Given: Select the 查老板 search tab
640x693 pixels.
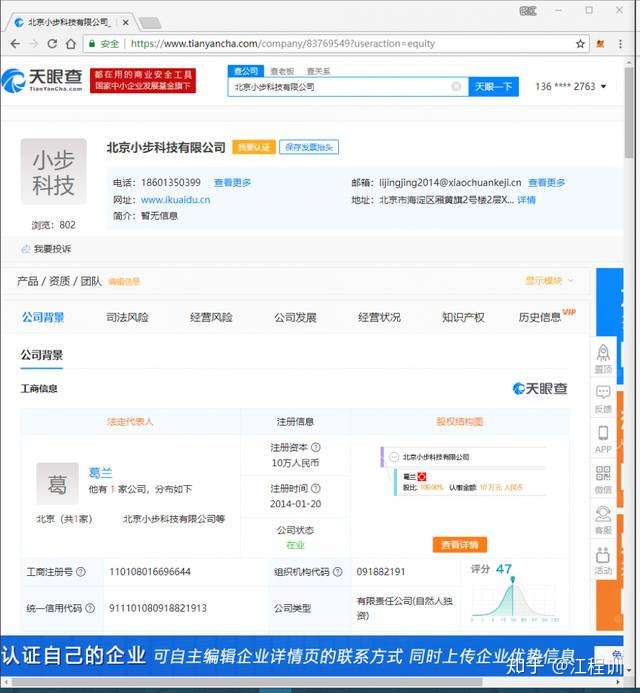Looking at the screenshot, I should 282,71.
